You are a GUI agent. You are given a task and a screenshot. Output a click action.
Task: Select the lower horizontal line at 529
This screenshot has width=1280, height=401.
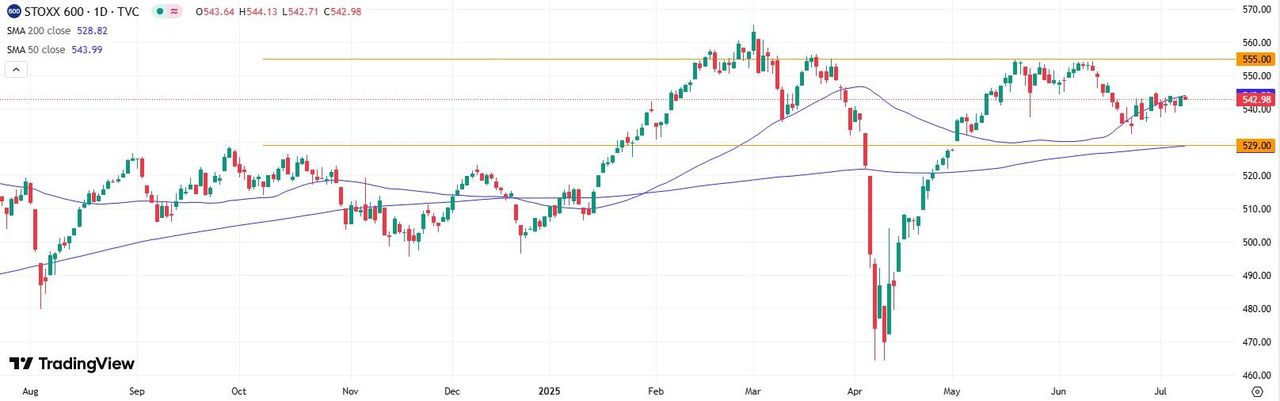click(x=600, y=146)
